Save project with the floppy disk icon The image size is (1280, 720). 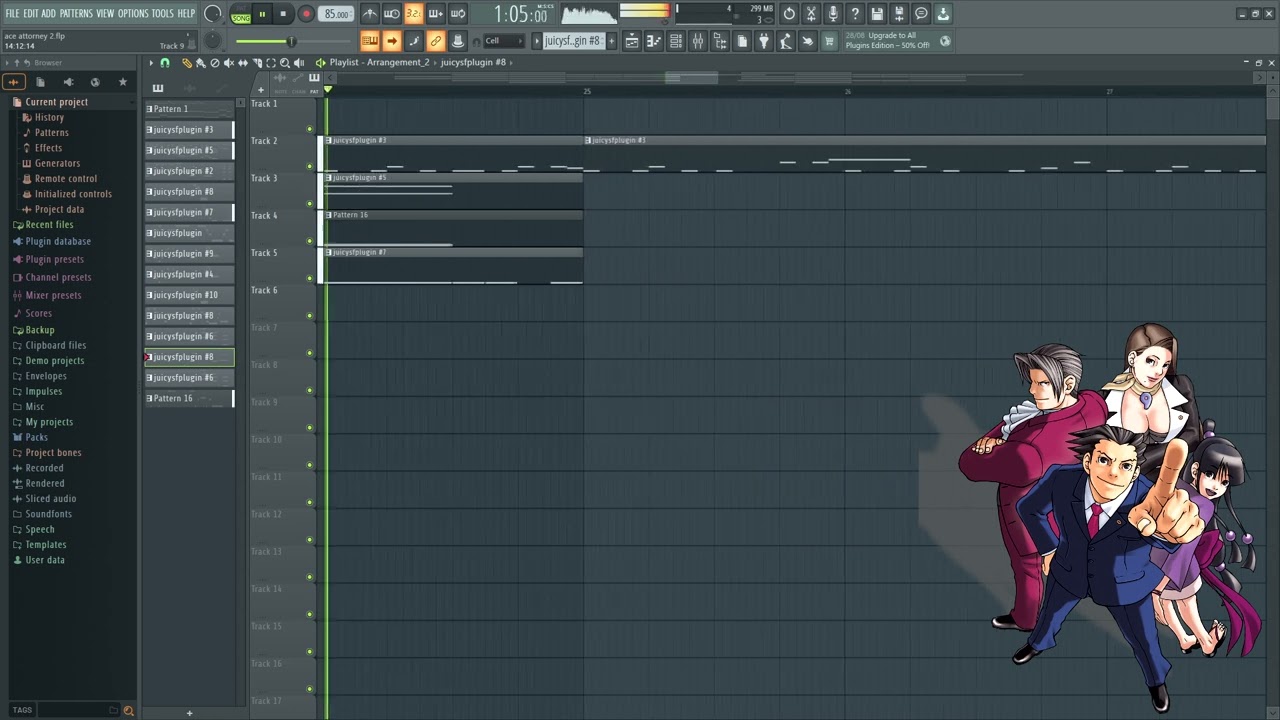[x=877, y=14]
